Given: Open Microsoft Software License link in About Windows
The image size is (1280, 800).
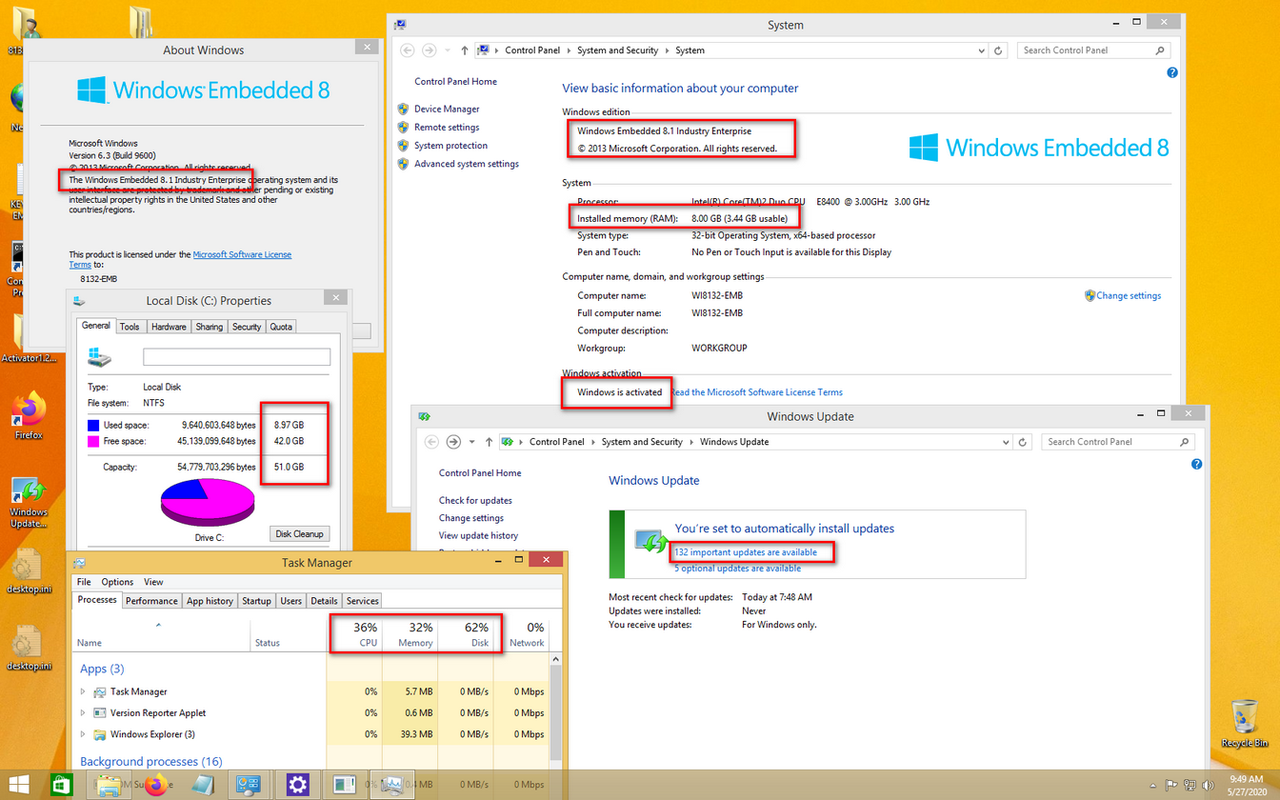Looking at the screenshot, I should (x=242, y=255).
